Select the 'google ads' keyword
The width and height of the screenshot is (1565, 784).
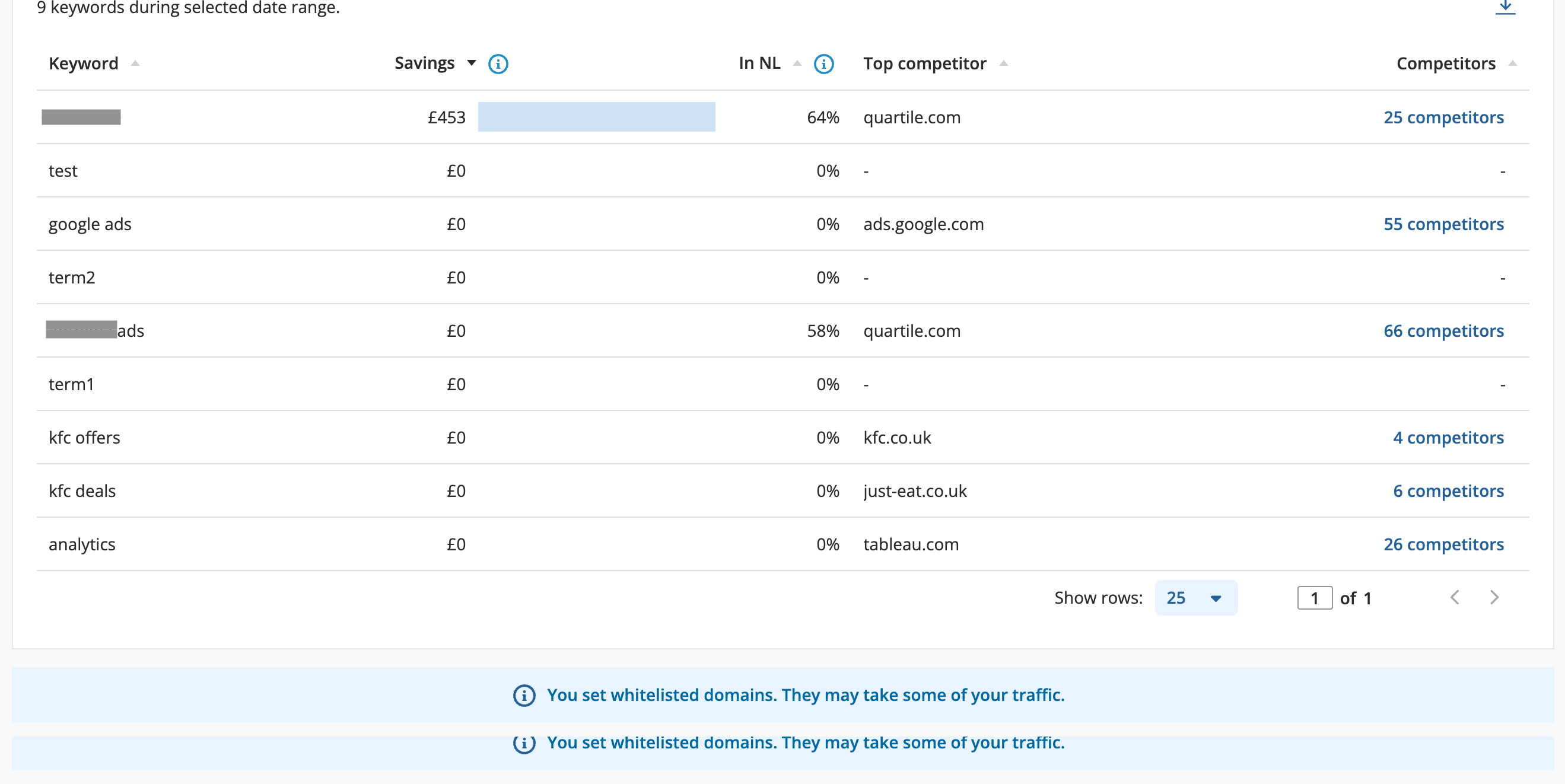tap(90, 224)
